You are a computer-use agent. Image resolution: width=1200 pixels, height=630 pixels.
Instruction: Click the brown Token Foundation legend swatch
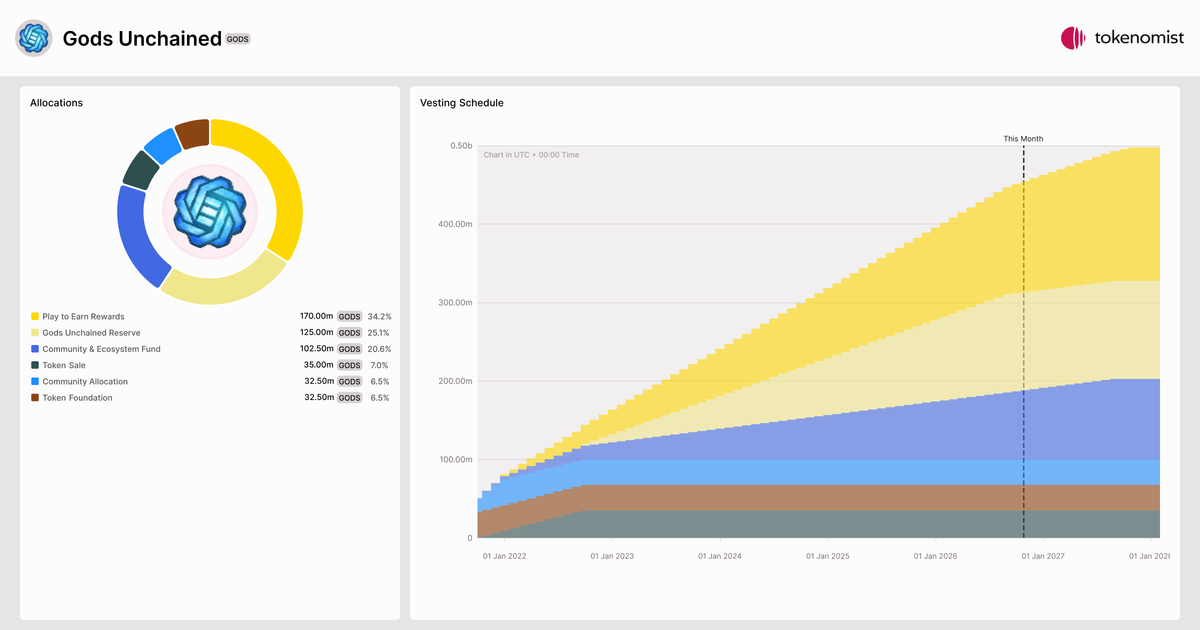[x=35, y=398]
